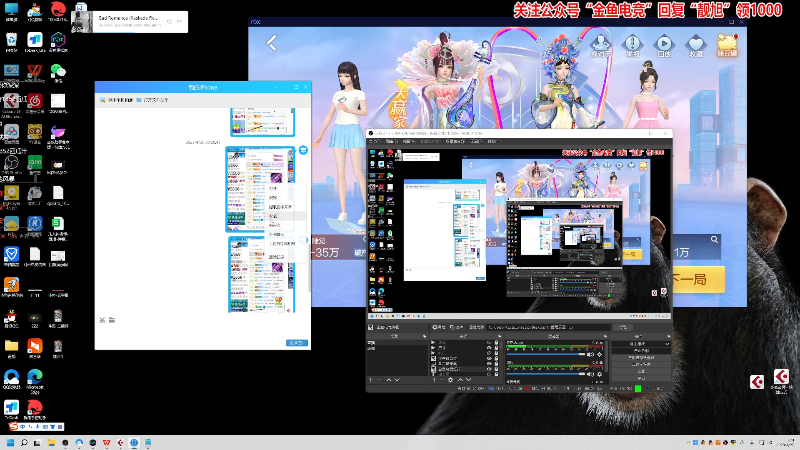Click the blue round icon beside the chat image

303,150
